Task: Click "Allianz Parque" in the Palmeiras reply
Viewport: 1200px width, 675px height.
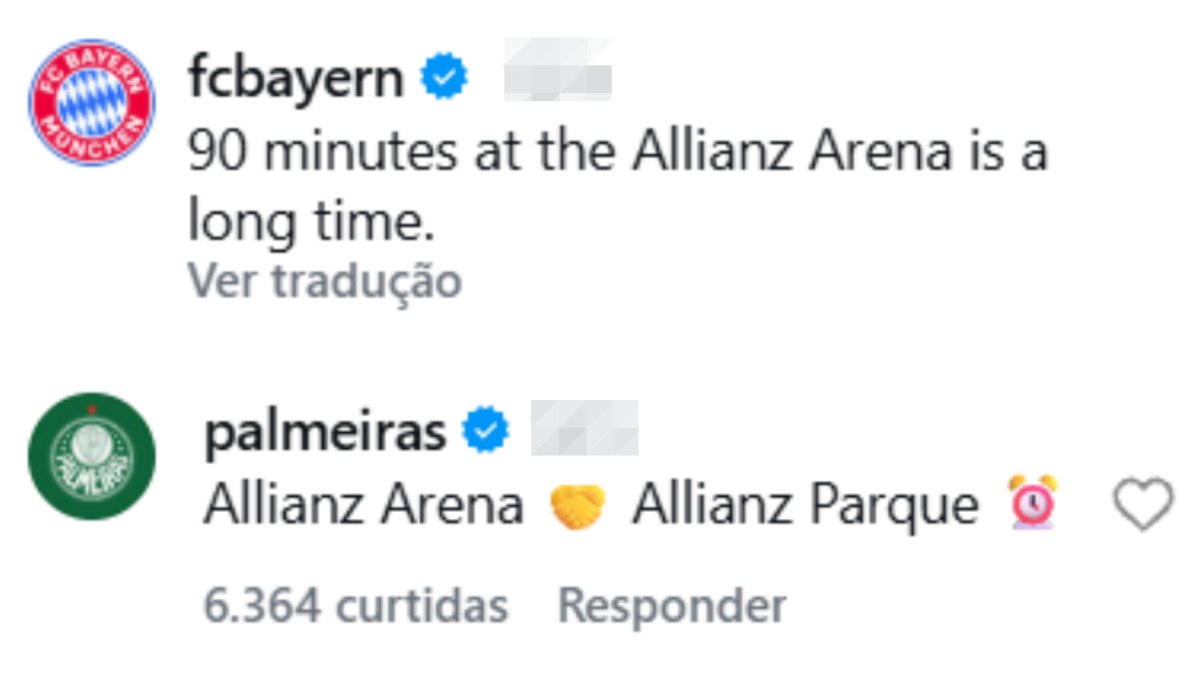Action: click(x=805, y=505)
